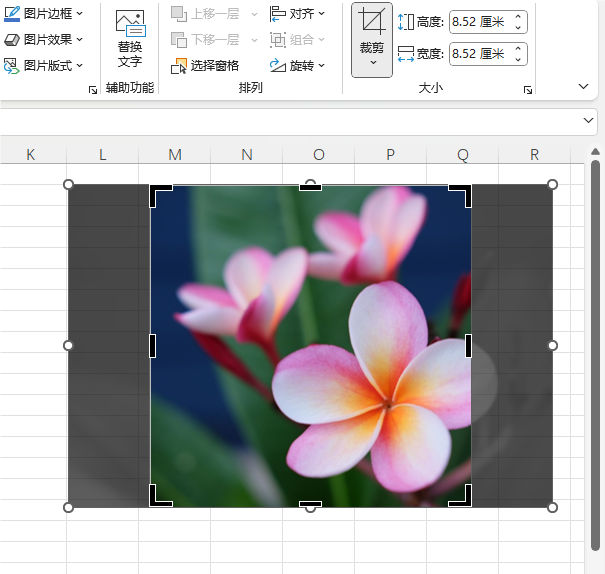Expand the formula bar chevron
Viewport: 605px width, 574px height.
(588, 120)
